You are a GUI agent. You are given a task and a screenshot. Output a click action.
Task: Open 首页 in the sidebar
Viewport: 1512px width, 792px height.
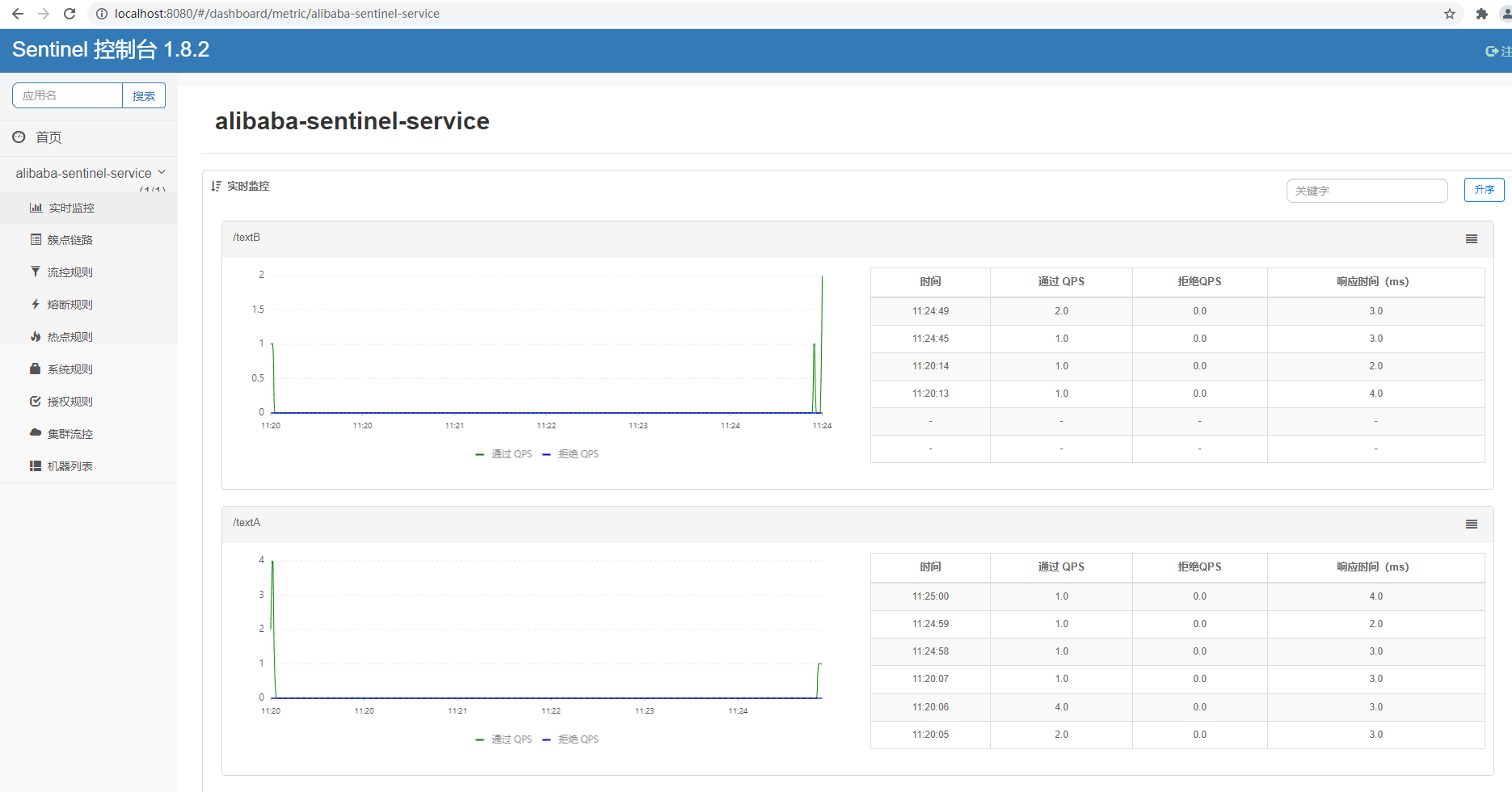48,137
